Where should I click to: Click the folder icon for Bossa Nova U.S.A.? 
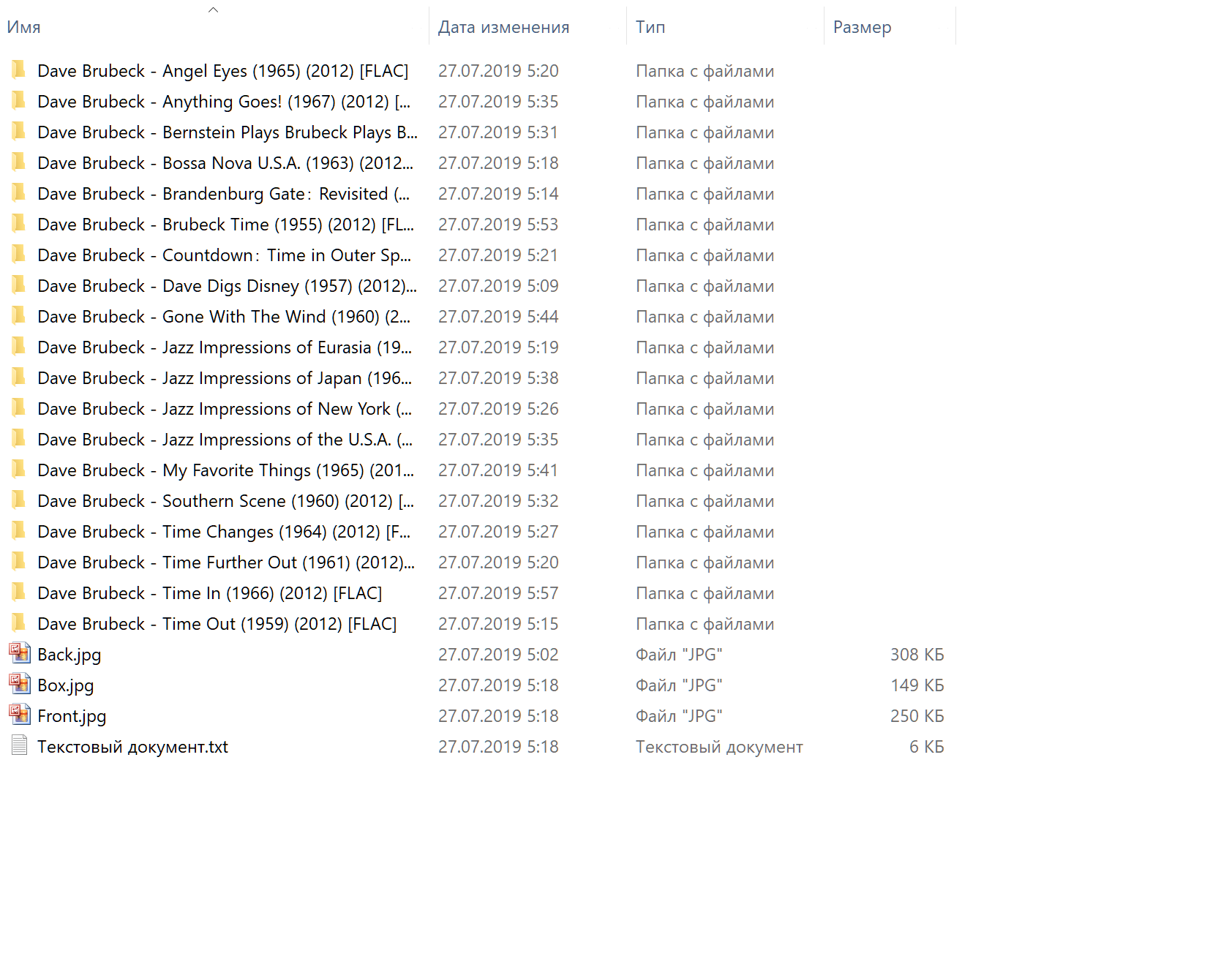[x=19, y=162]
